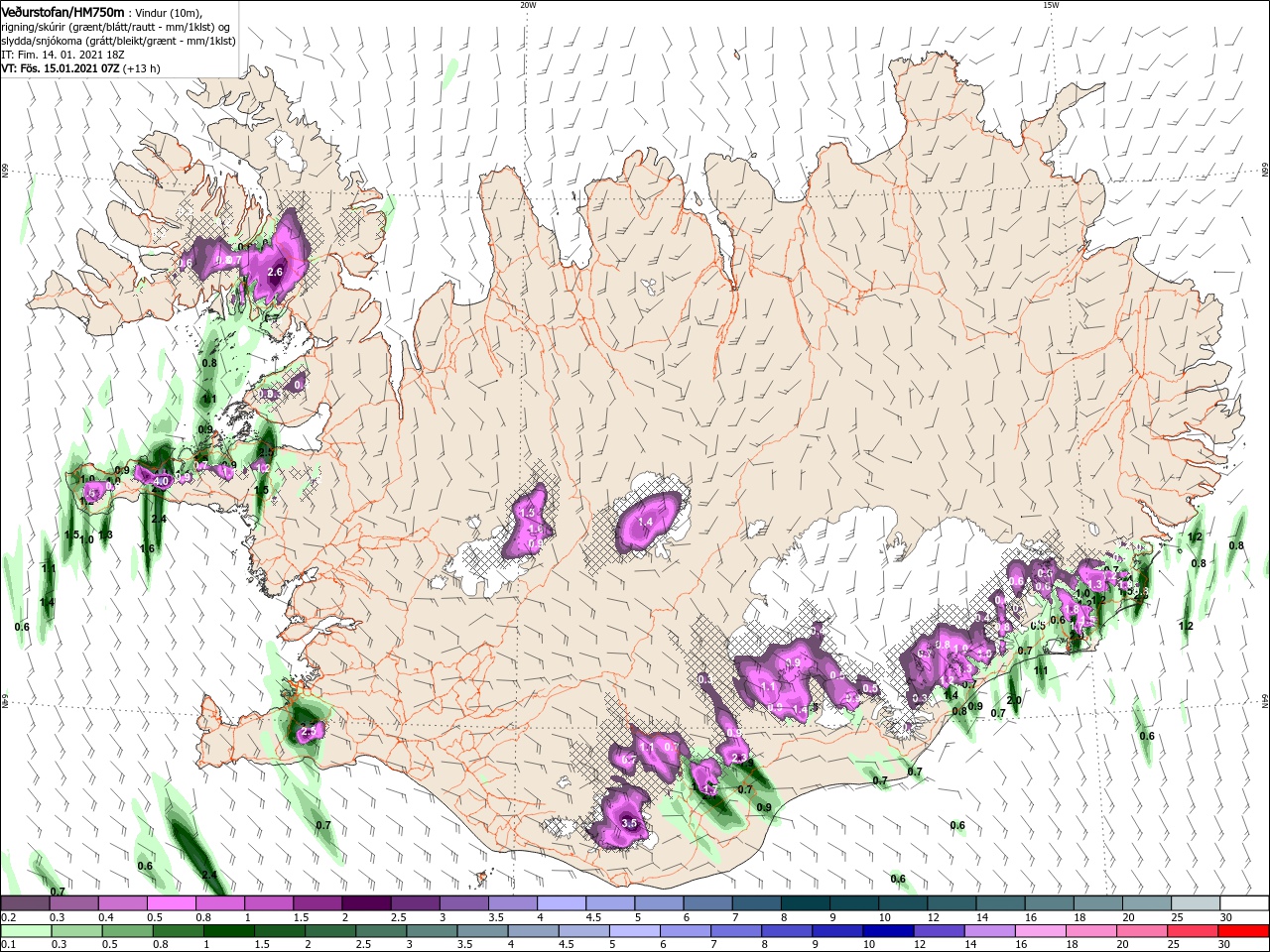
Task: Pick the snow legend swatch between 2.5 and 3
Action: (415, 903)
